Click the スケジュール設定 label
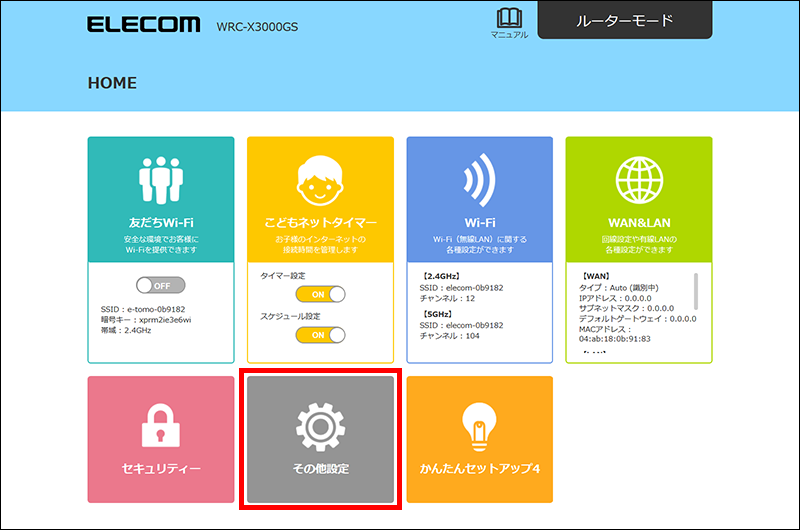The width and height of the screenshot is (800, 530). click(x=290, y=316)
